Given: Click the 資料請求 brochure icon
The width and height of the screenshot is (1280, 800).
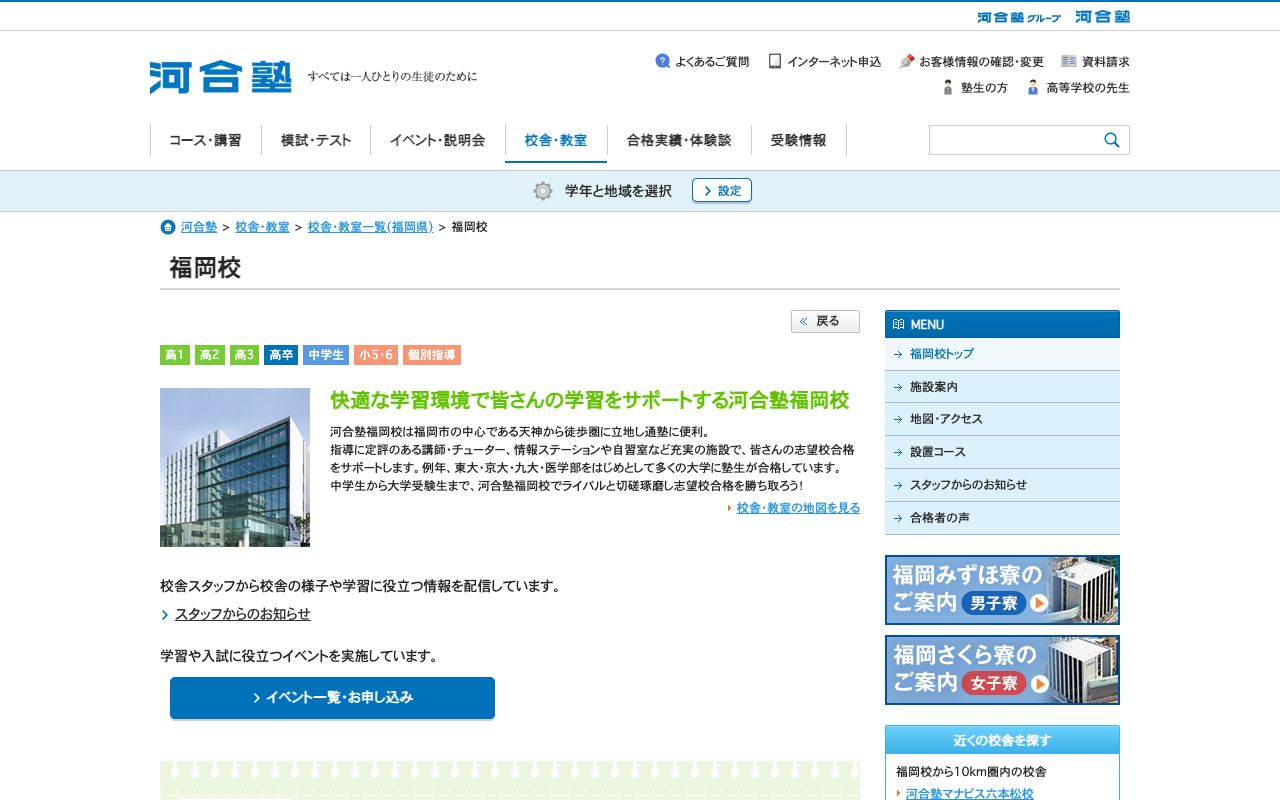Looking at the screenshot, I should pos(1069,61).
